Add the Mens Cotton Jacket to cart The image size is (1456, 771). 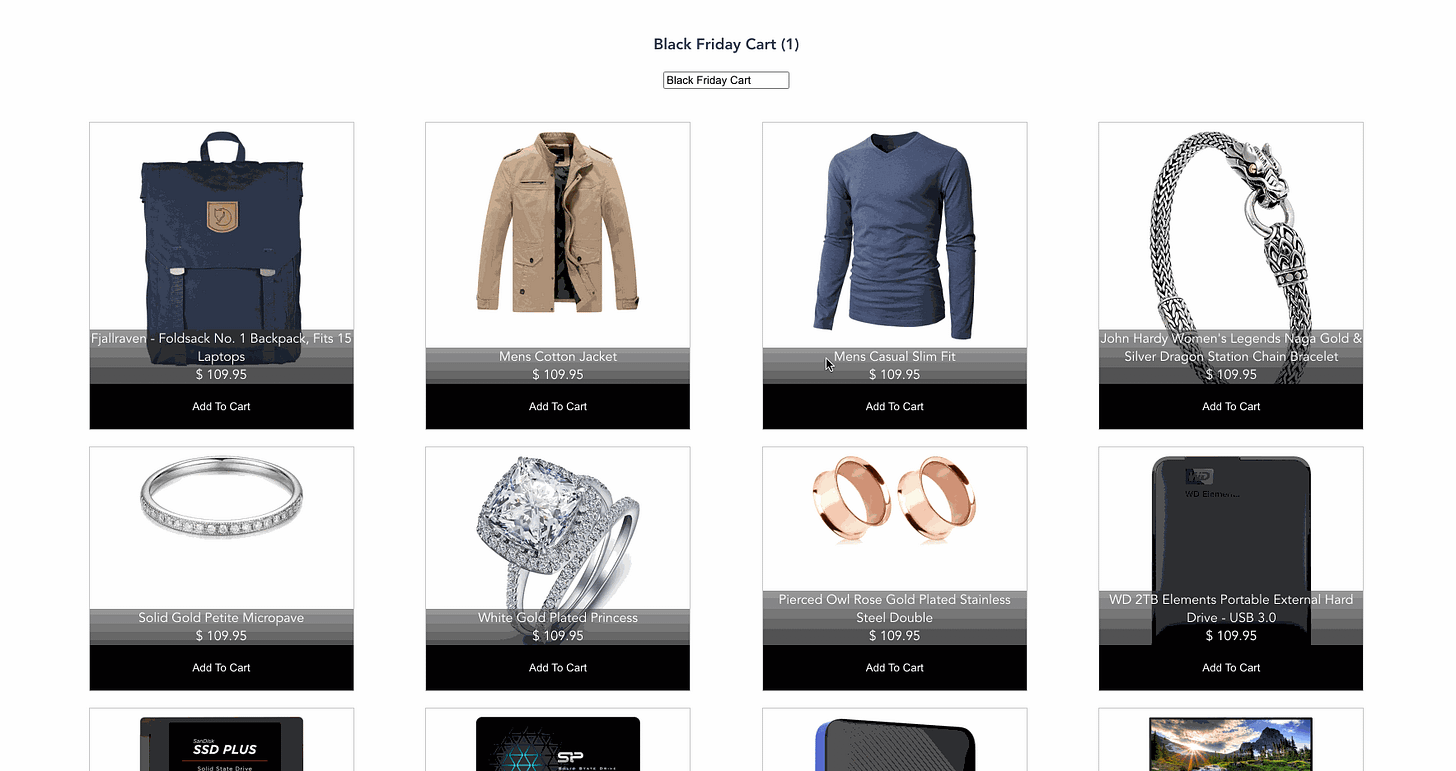558,406
